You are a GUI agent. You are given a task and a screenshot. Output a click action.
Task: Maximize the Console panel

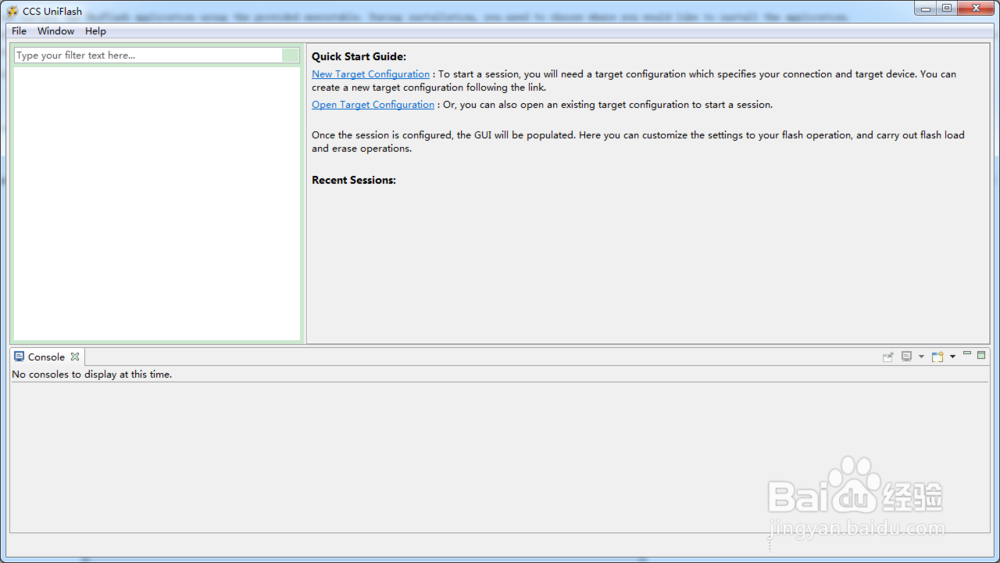pos(982,355)
